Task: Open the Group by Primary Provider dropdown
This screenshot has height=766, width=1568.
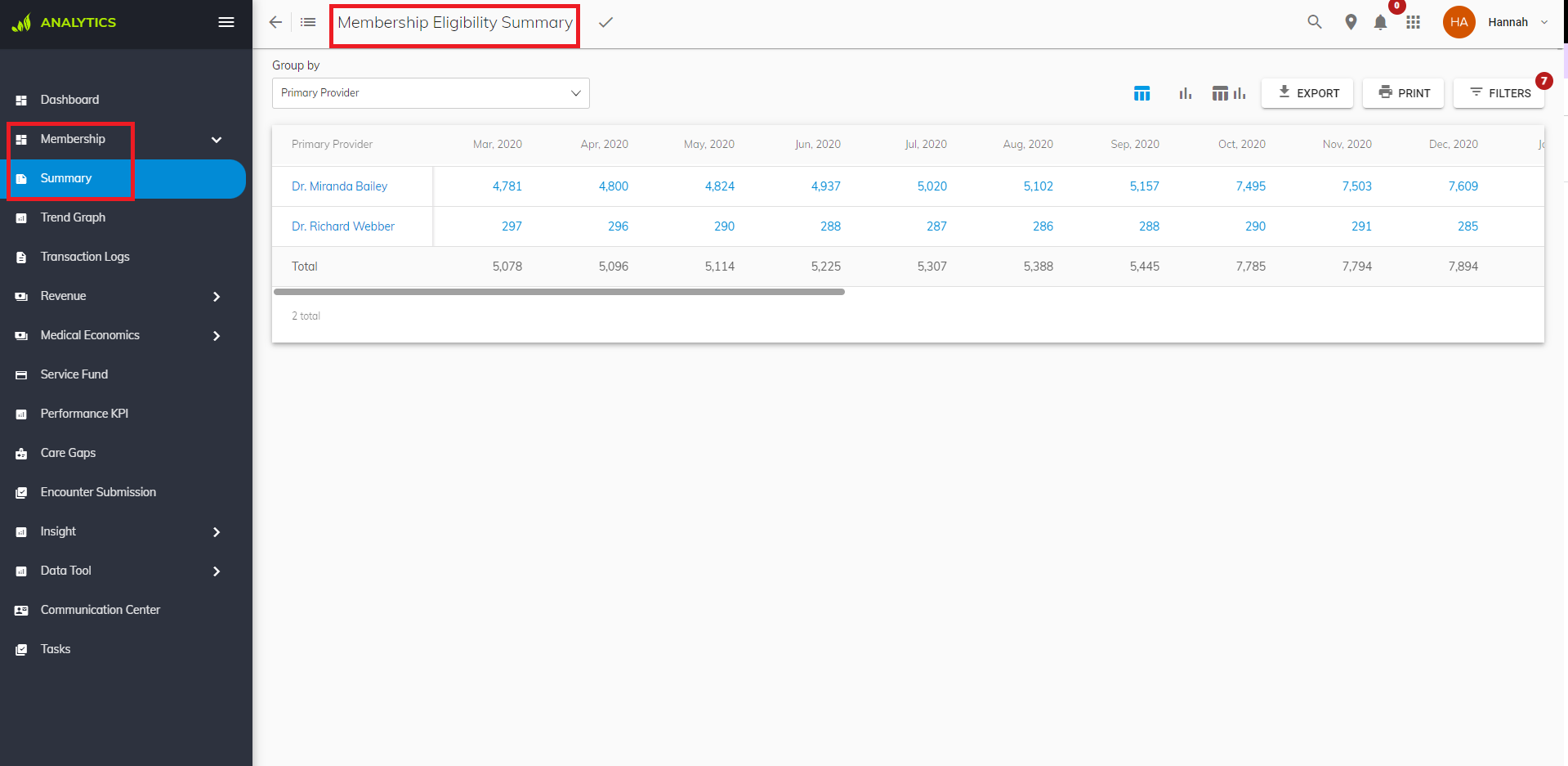Action: click(431, 93)
